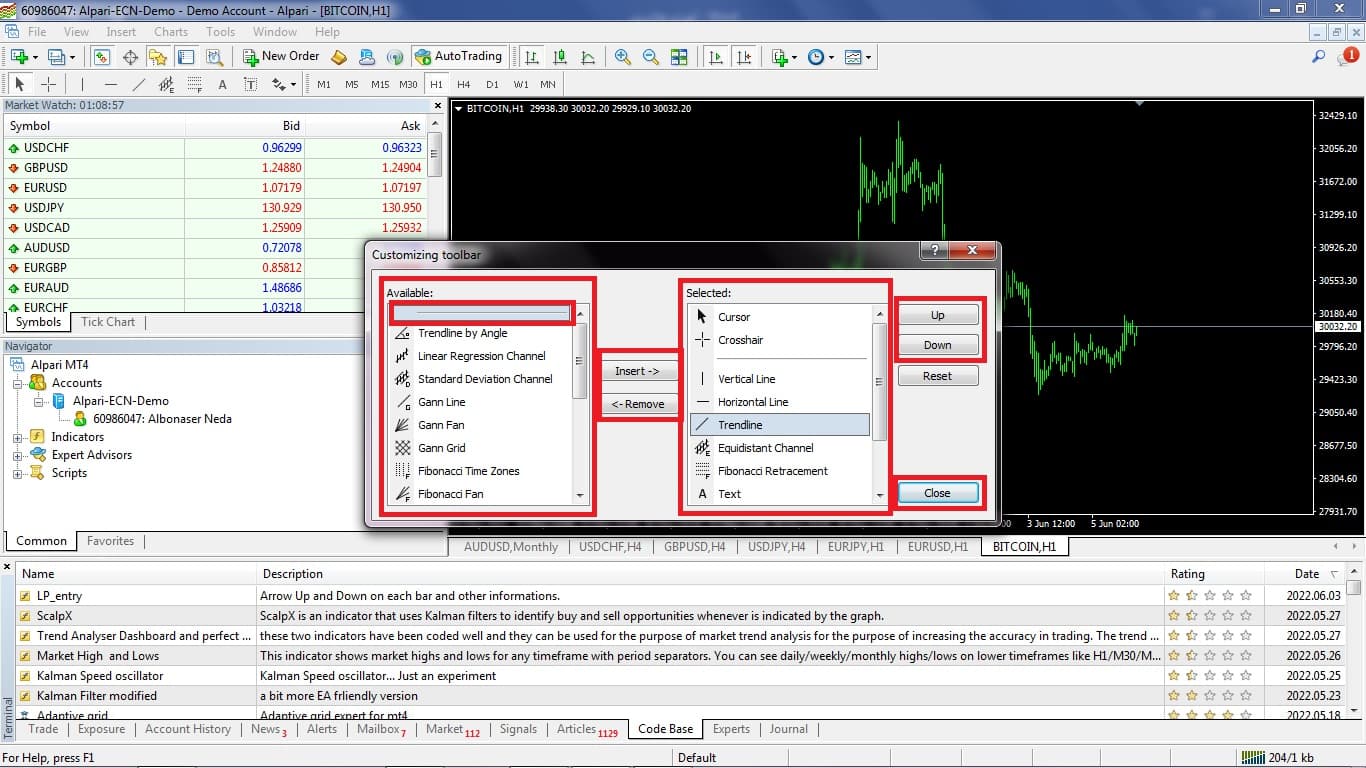Click the Close button in Customizing toolbar

(937, 493)
